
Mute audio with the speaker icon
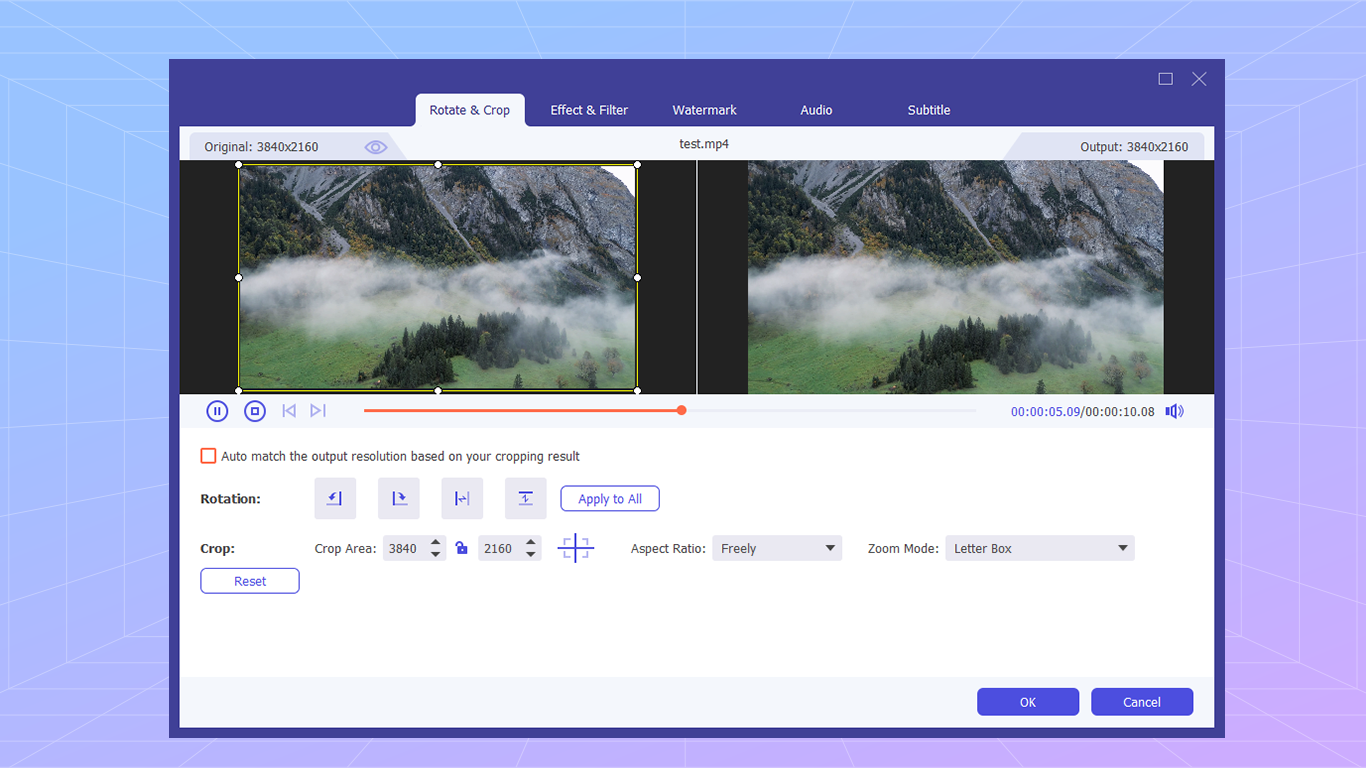point(1174,410)
